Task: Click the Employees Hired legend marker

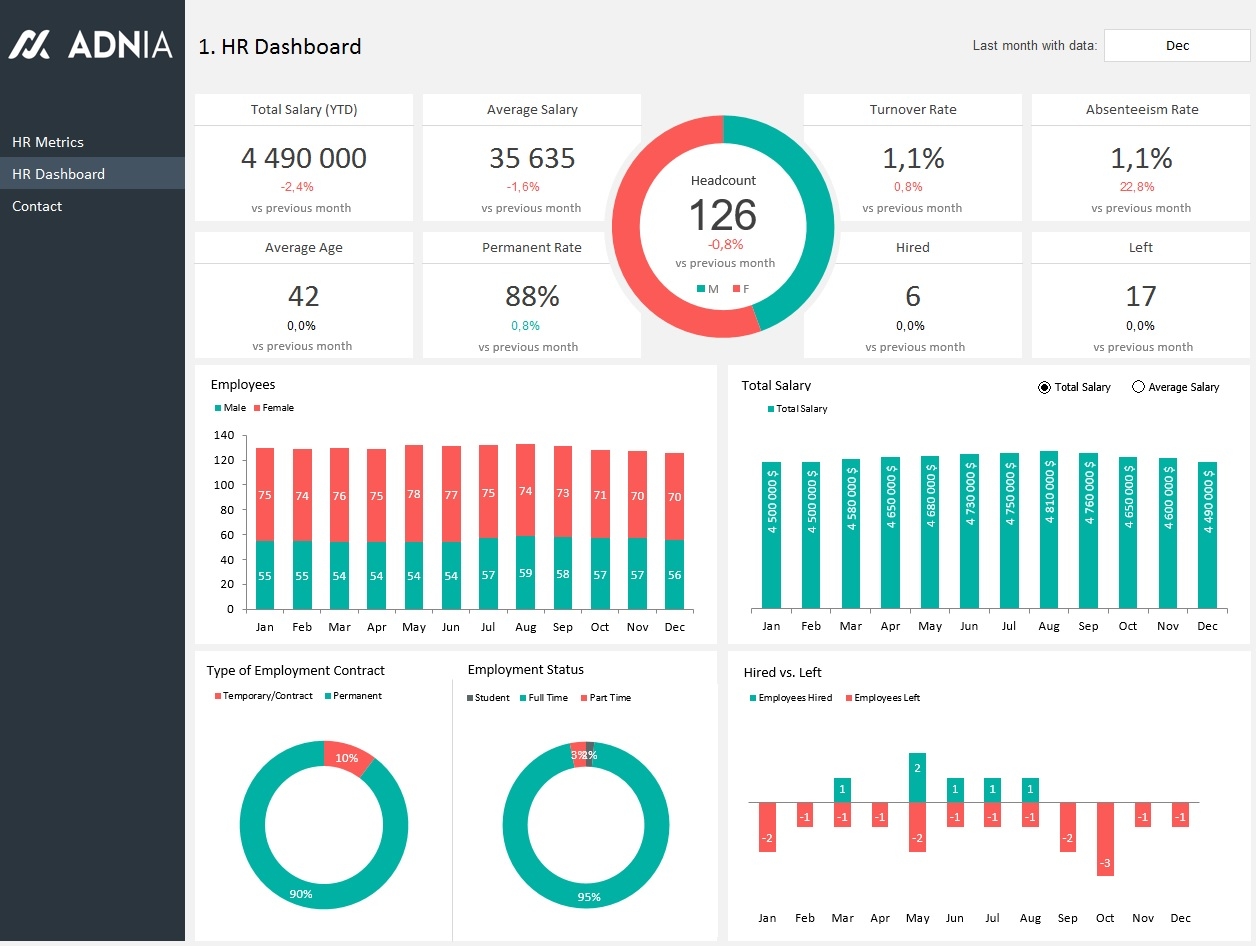Action: coord(753,697)
